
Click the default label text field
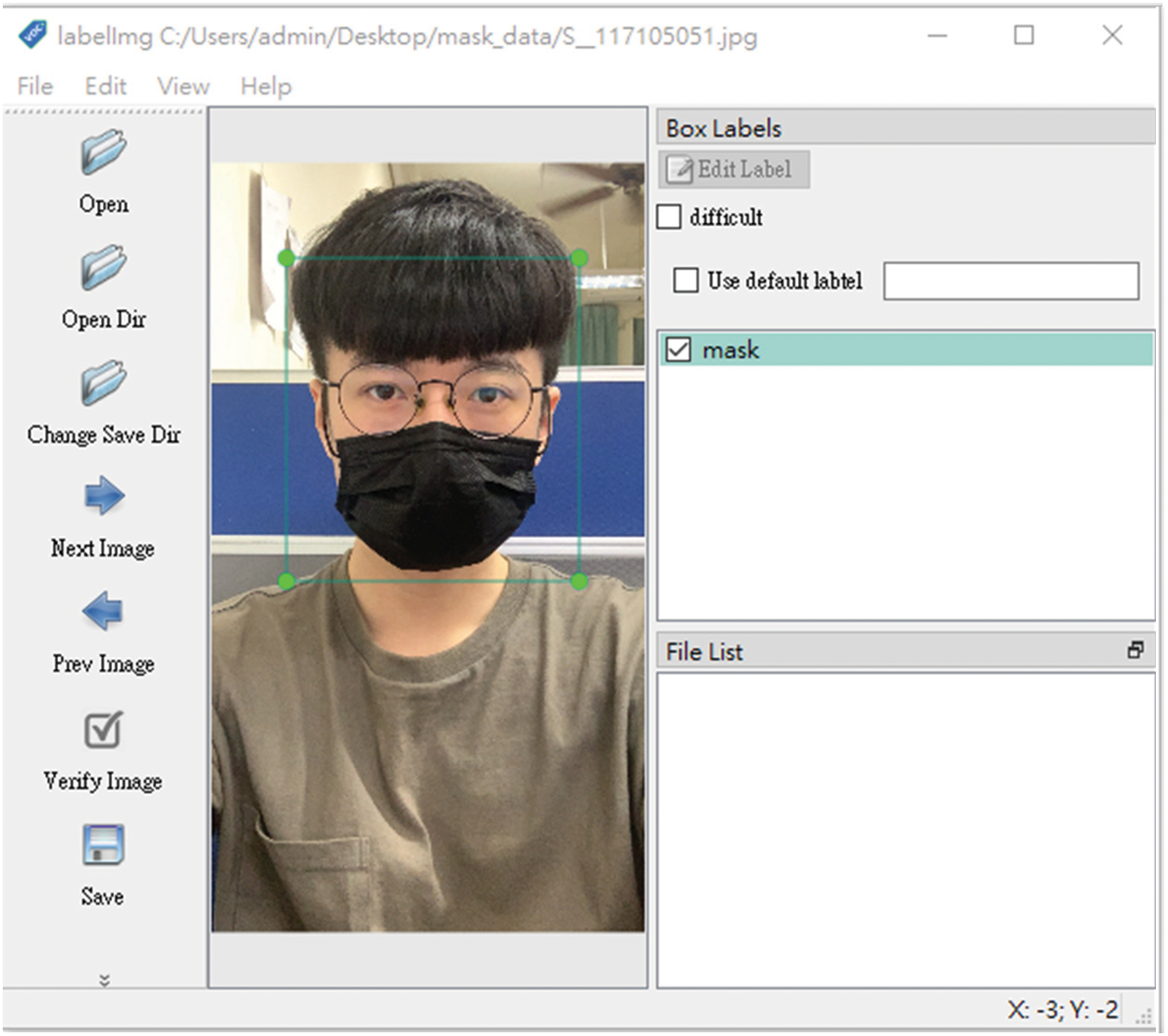point(1010,280)
